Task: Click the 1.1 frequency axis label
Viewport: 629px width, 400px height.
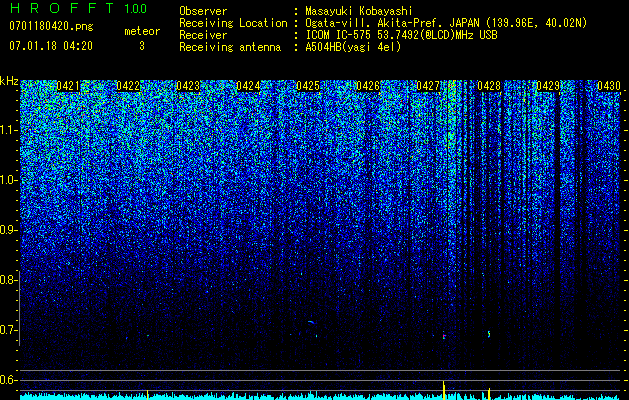Action: coord(9,130)
